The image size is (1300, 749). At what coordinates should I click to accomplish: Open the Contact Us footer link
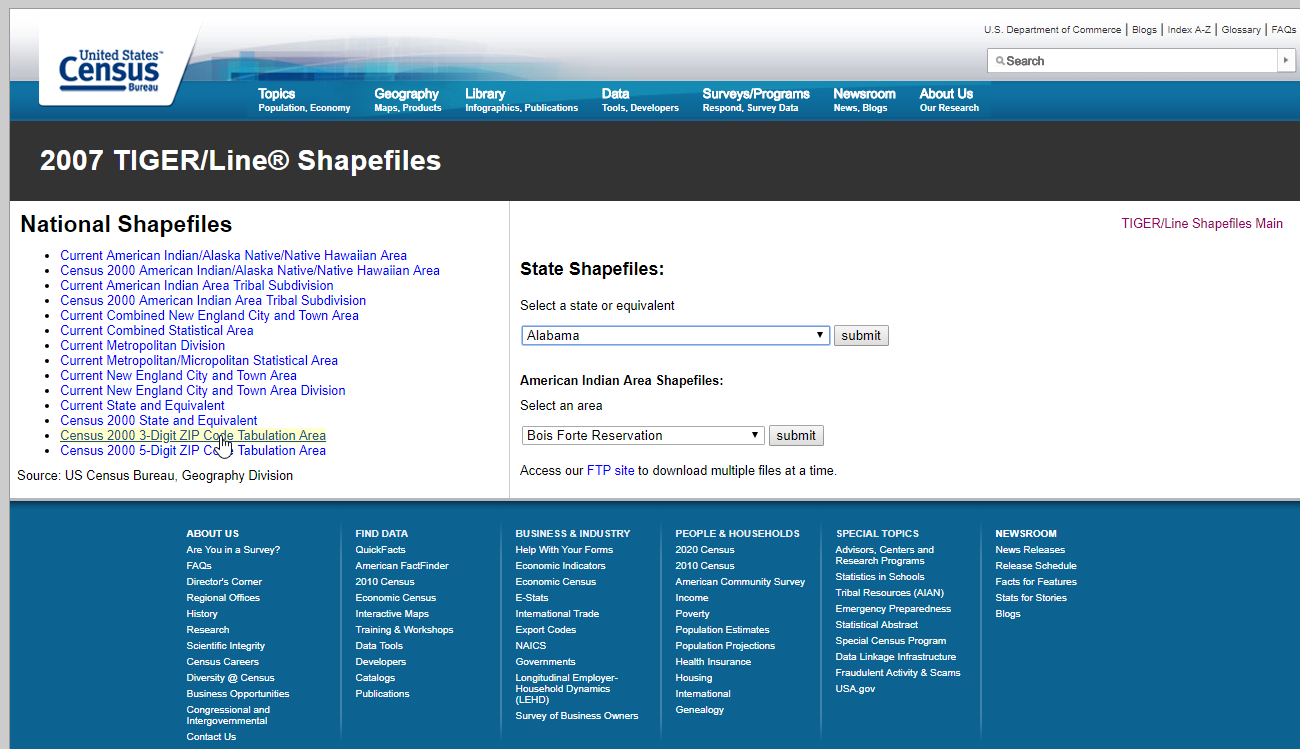pyautogui.click(x=211, y=737)
